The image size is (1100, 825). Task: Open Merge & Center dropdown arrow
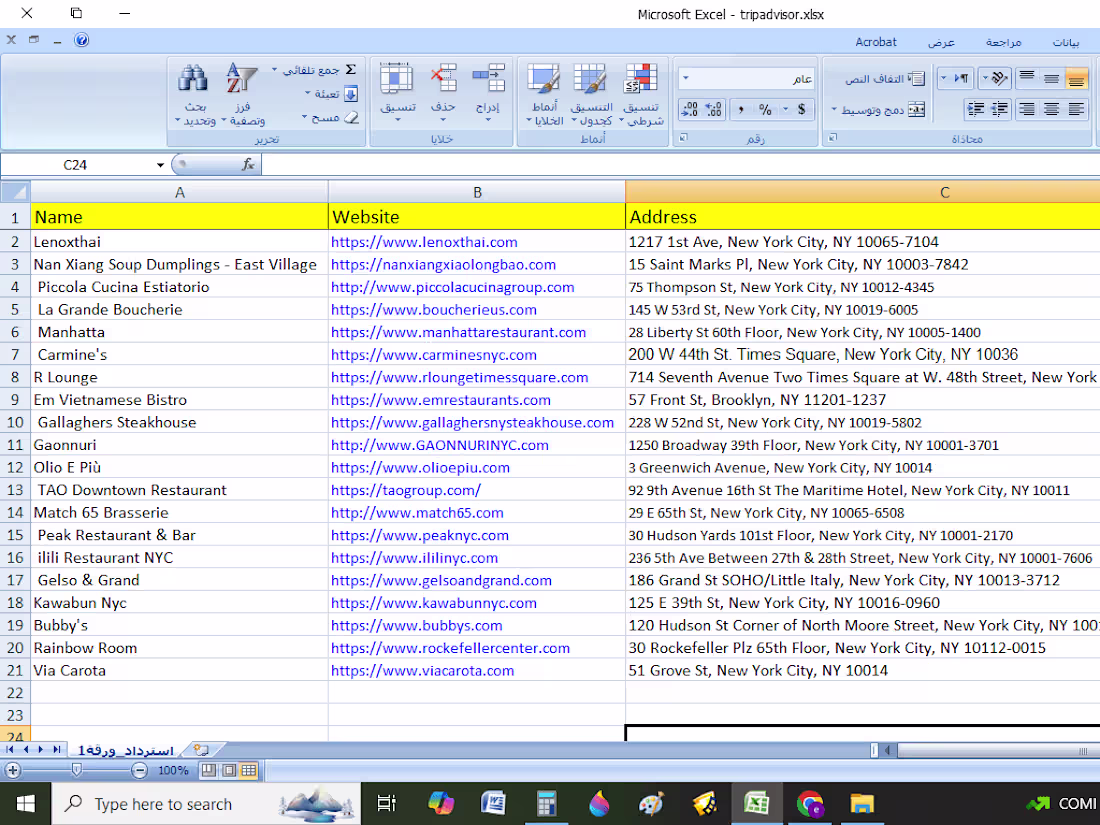834,109
